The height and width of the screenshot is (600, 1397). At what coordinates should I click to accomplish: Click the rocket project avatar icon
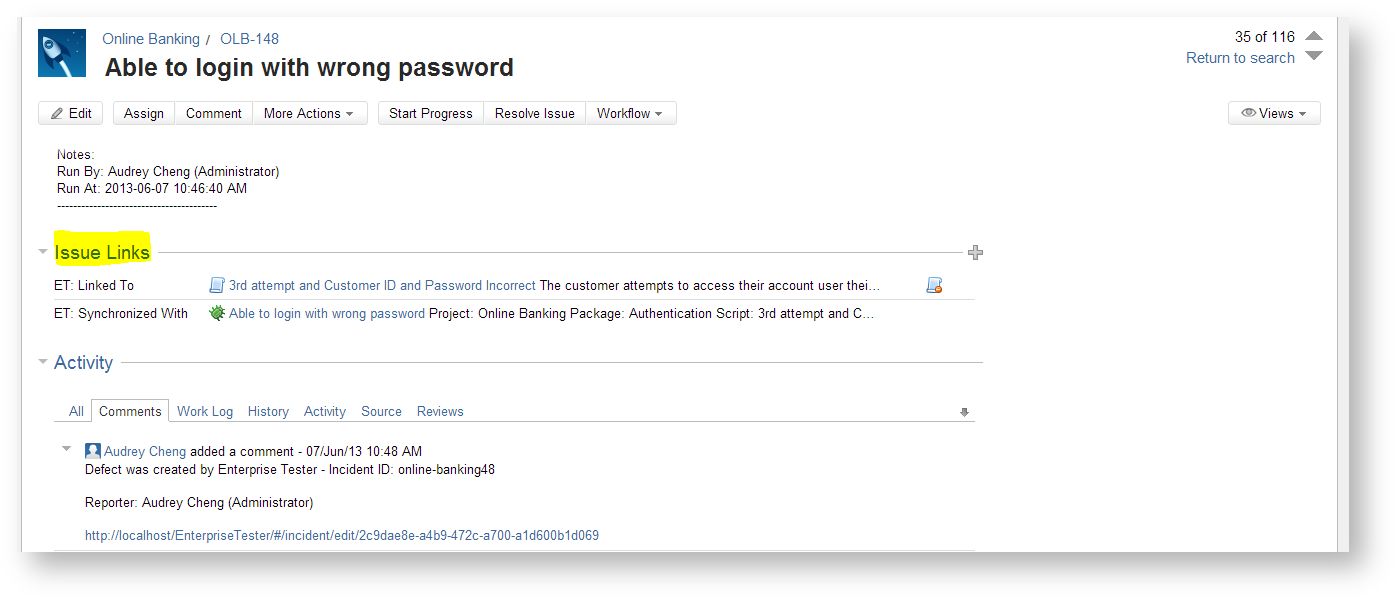[x=62, y=53]
